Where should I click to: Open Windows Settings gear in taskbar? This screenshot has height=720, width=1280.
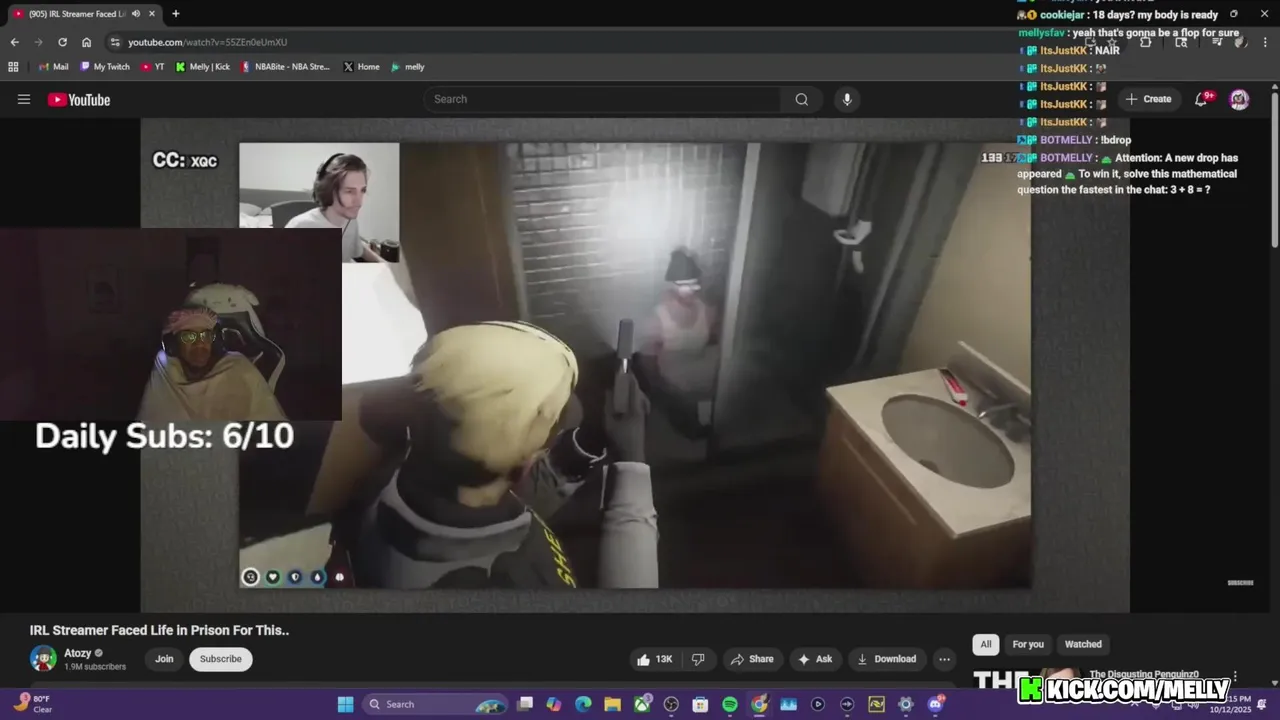pos(906,704)
